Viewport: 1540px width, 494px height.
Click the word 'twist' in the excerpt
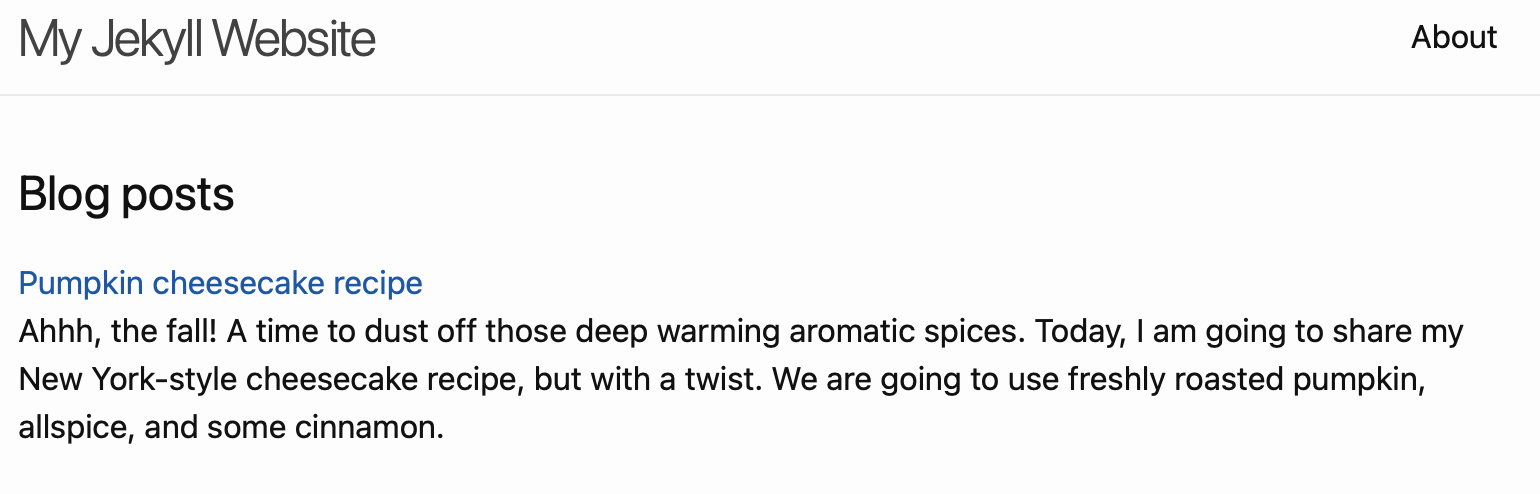pos(727,380)
